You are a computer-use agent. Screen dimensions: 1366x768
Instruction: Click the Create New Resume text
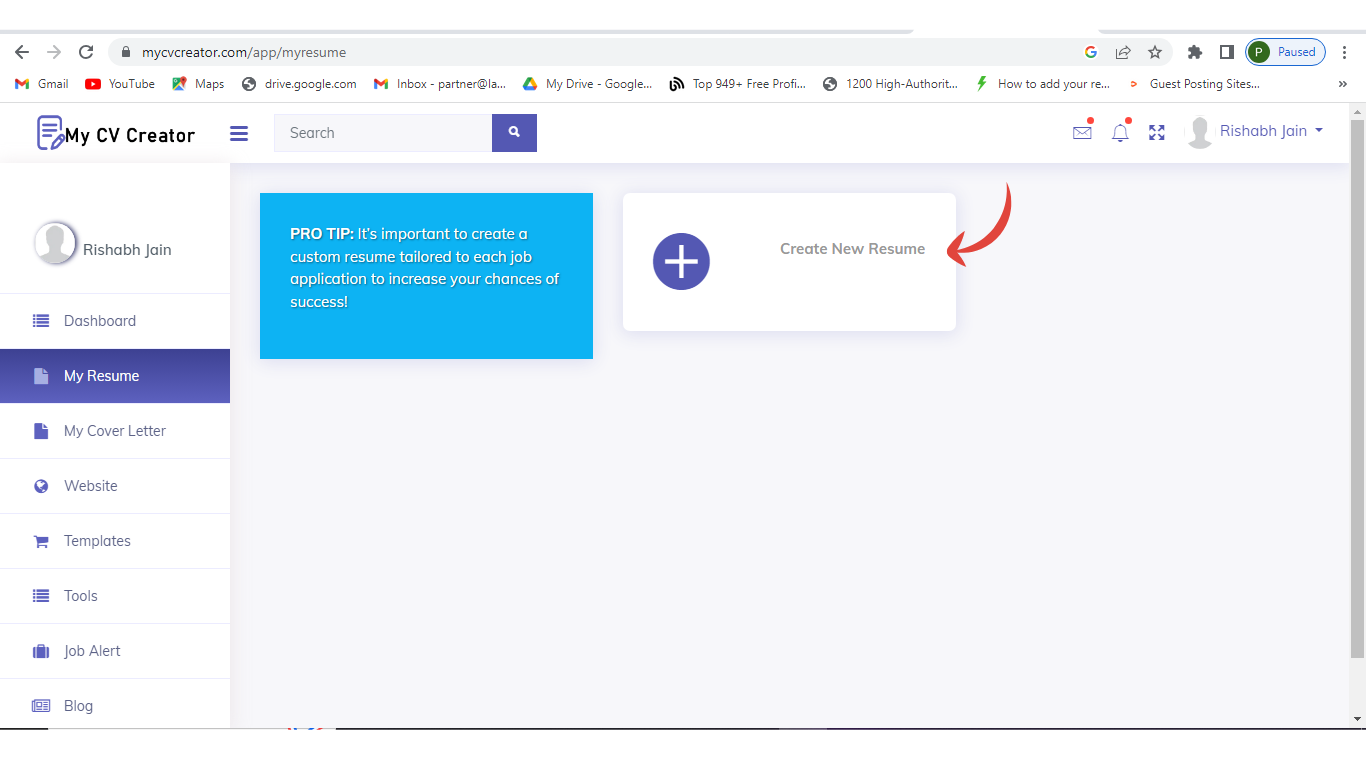click(852, 249)
